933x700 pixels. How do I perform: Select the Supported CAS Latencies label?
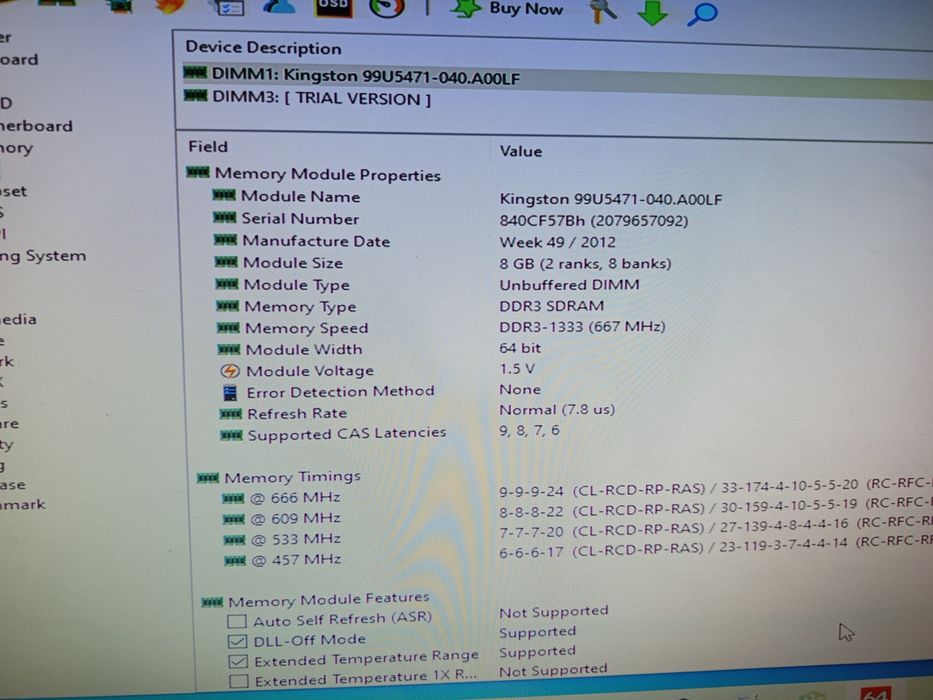coord(347,433)
